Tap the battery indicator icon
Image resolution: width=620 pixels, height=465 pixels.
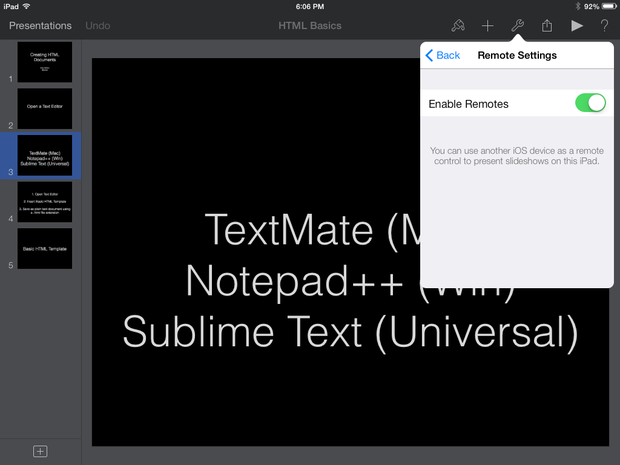(609, 6)
